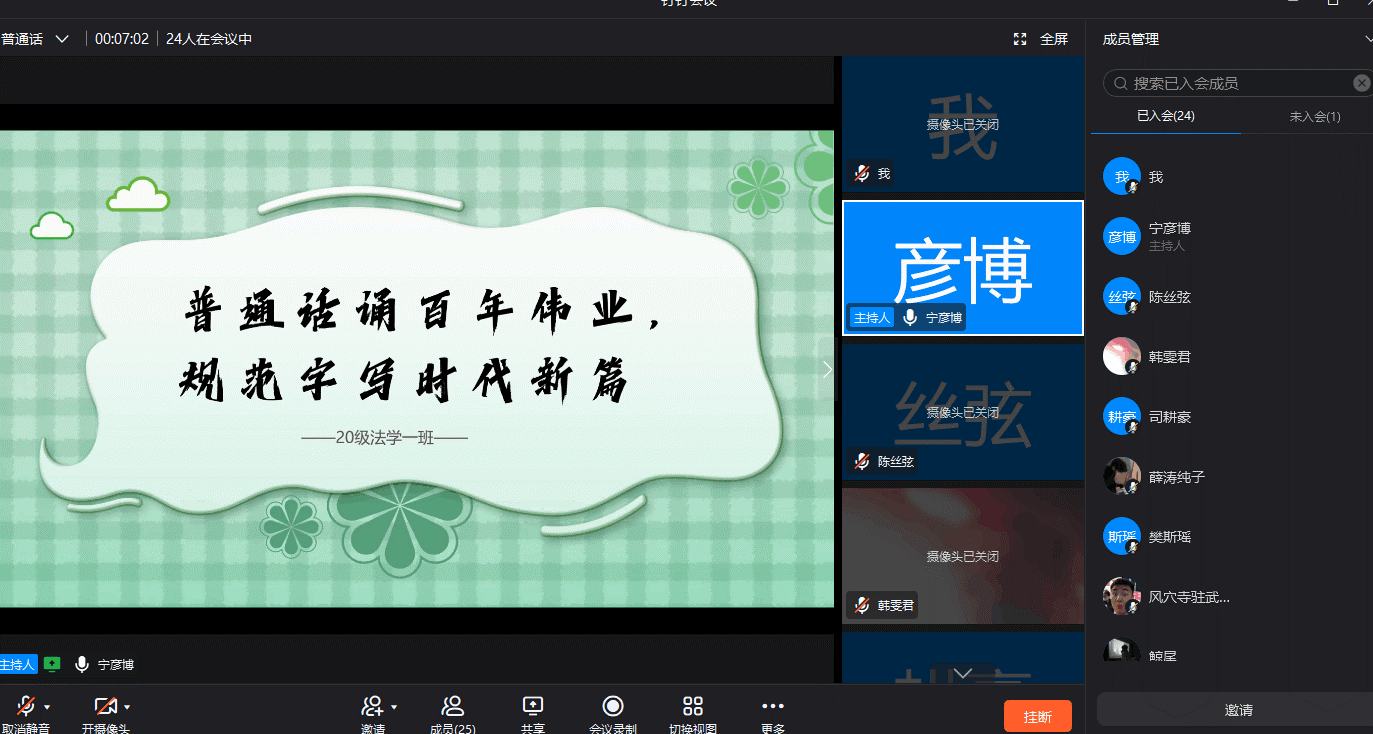This screenshot has height=734, width=1373.
Task: Click 切换视图 switch view icon
Action: (x=693, y=706)
